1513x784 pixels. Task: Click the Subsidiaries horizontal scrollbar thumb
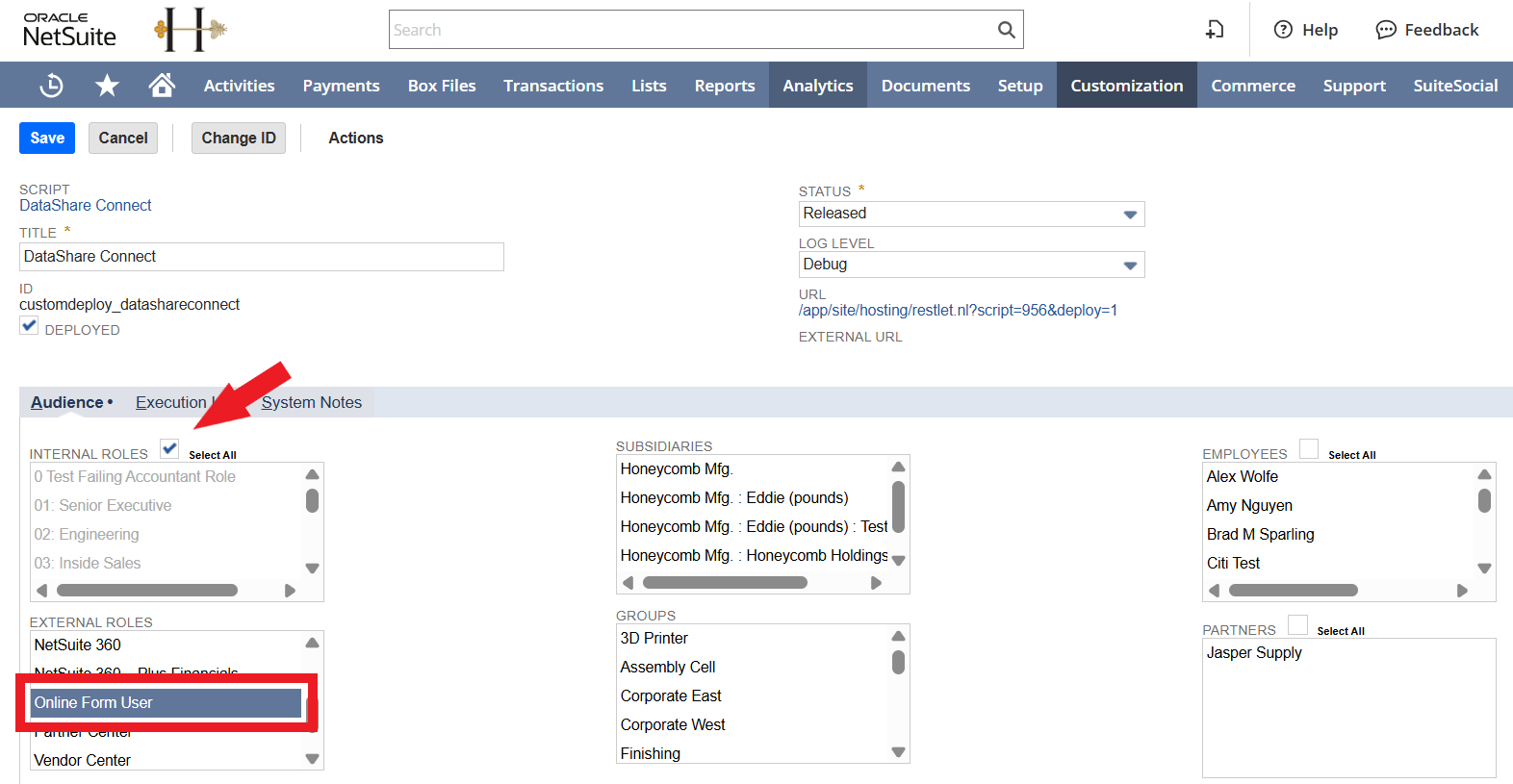coord(725,582)
